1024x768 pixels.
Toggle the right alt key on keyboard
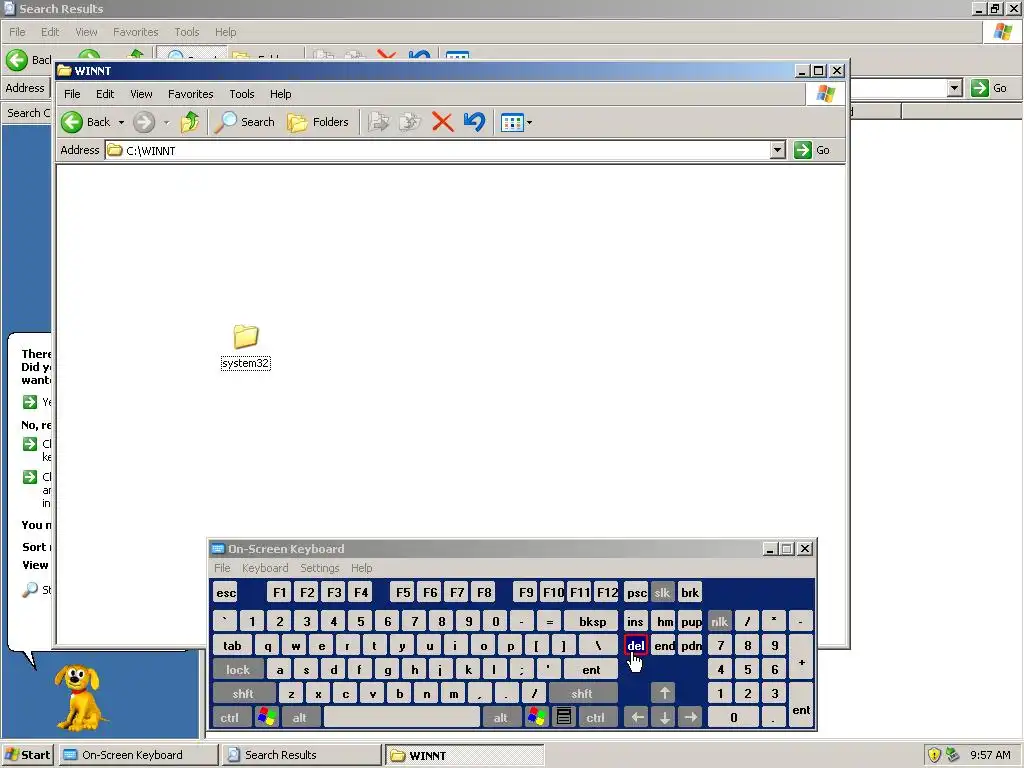(x=500, y=717)
